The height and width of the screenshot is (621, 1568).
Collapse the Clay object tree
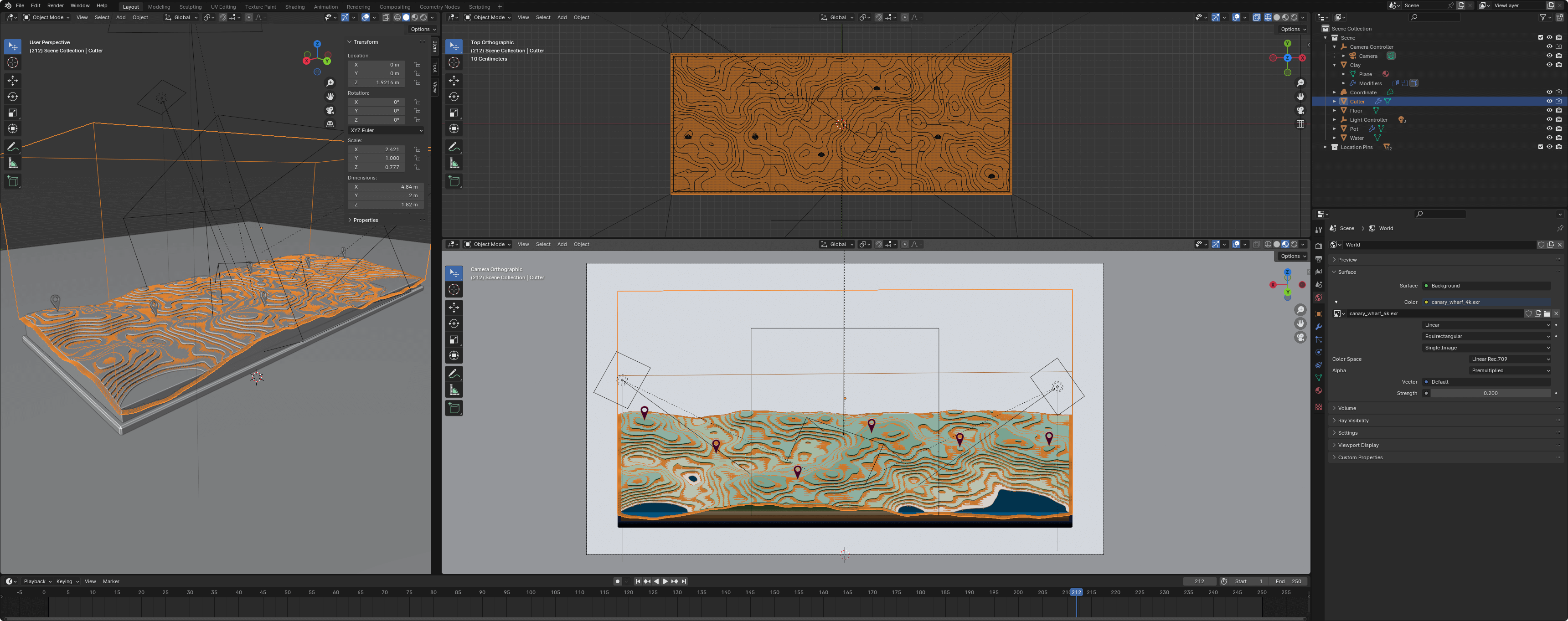pyautogui.click(x=1335, y=65)
